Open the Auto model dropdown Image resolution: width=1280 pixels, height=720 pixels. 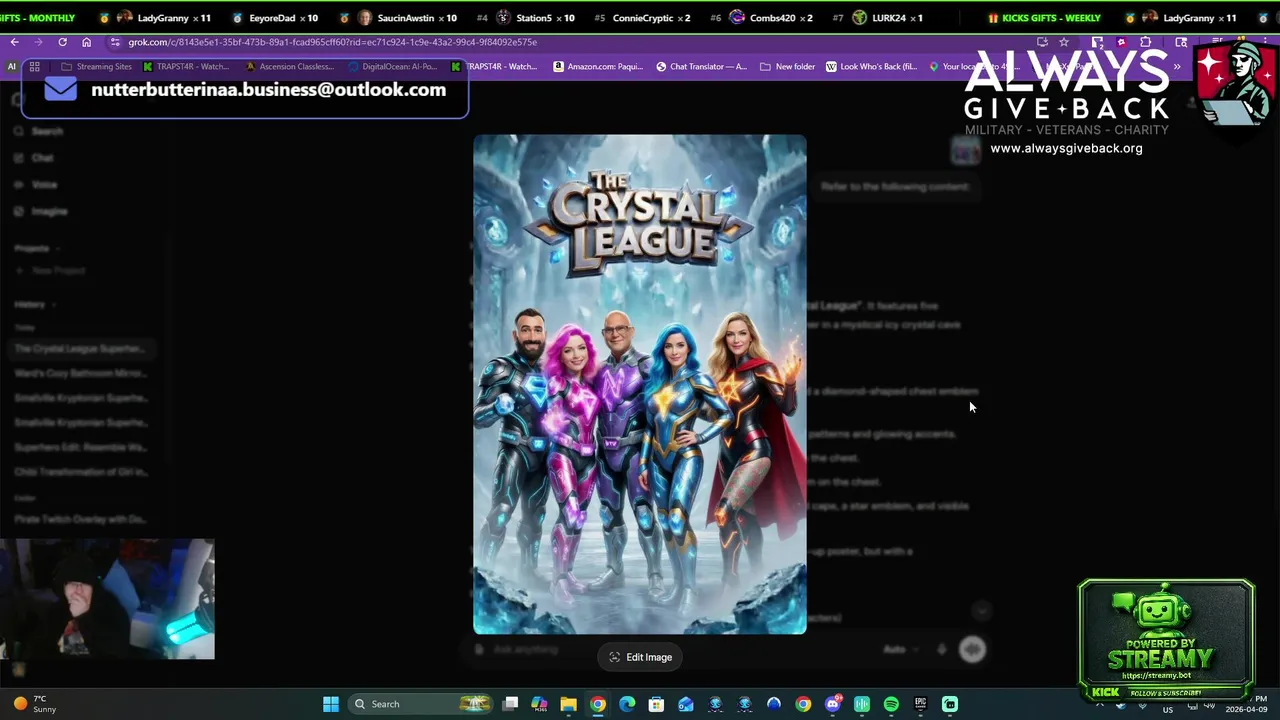900,649
